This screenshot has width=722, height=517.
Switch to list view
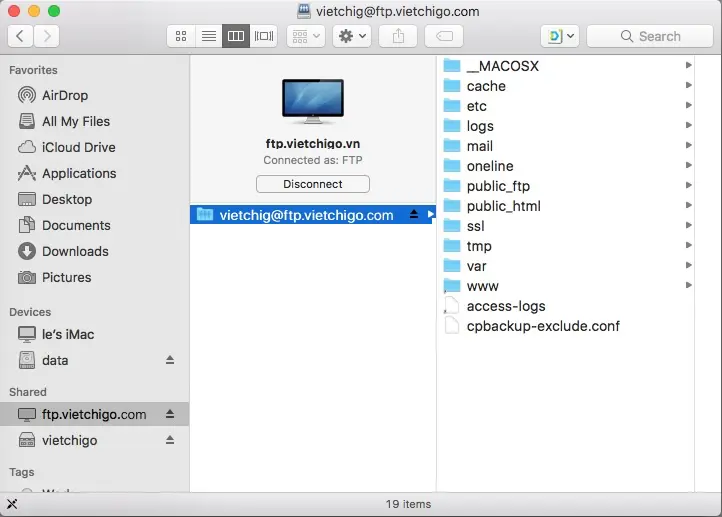209,36
